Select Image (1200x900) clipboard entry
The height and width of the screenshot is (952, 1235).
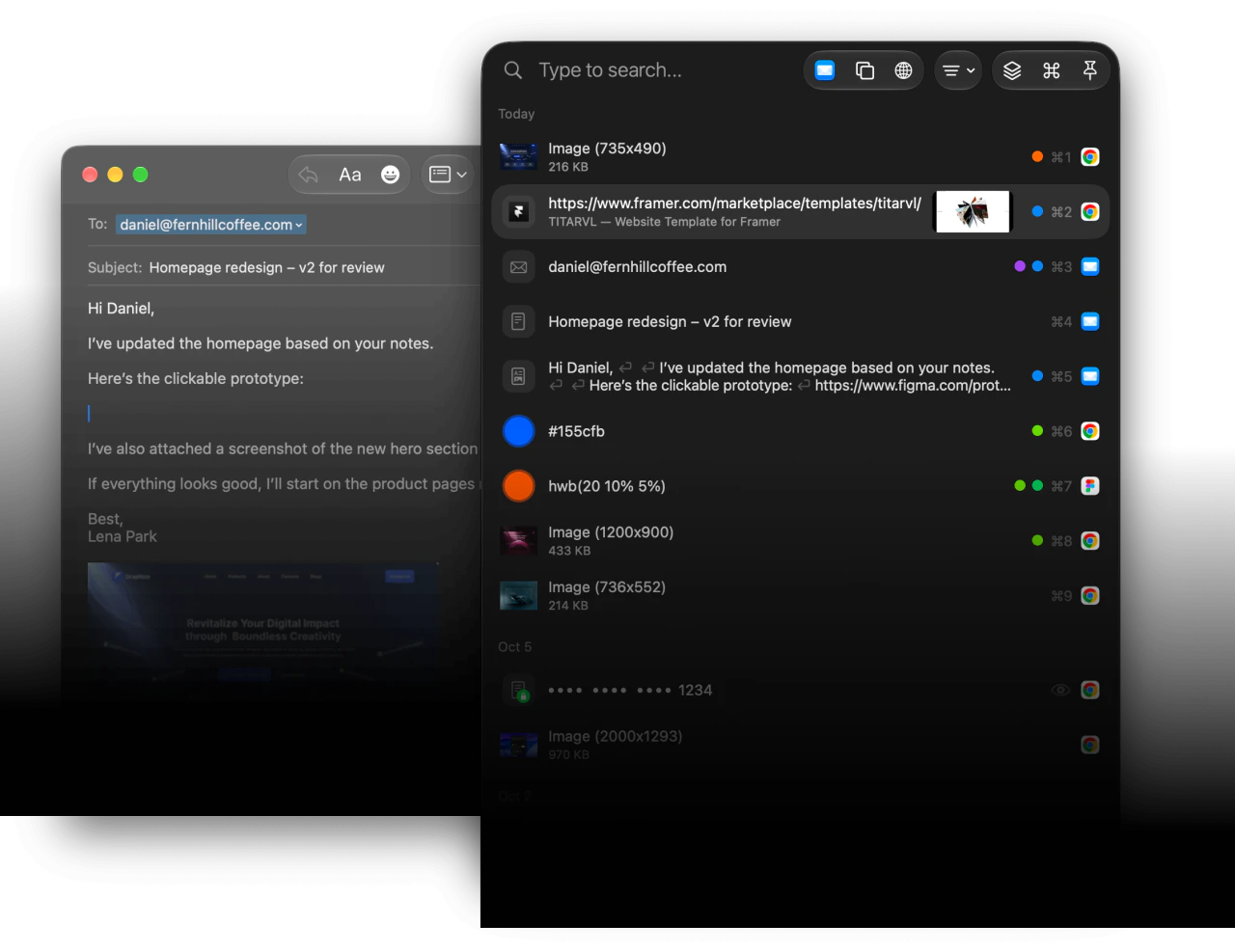[801, 541]
